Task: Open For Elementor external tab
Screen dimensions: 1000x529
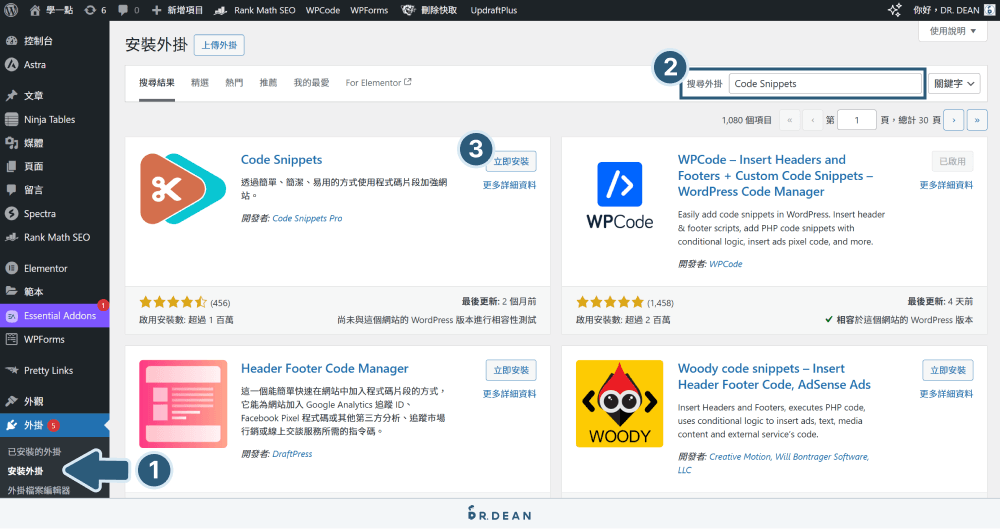Action: tap(378, 83)
